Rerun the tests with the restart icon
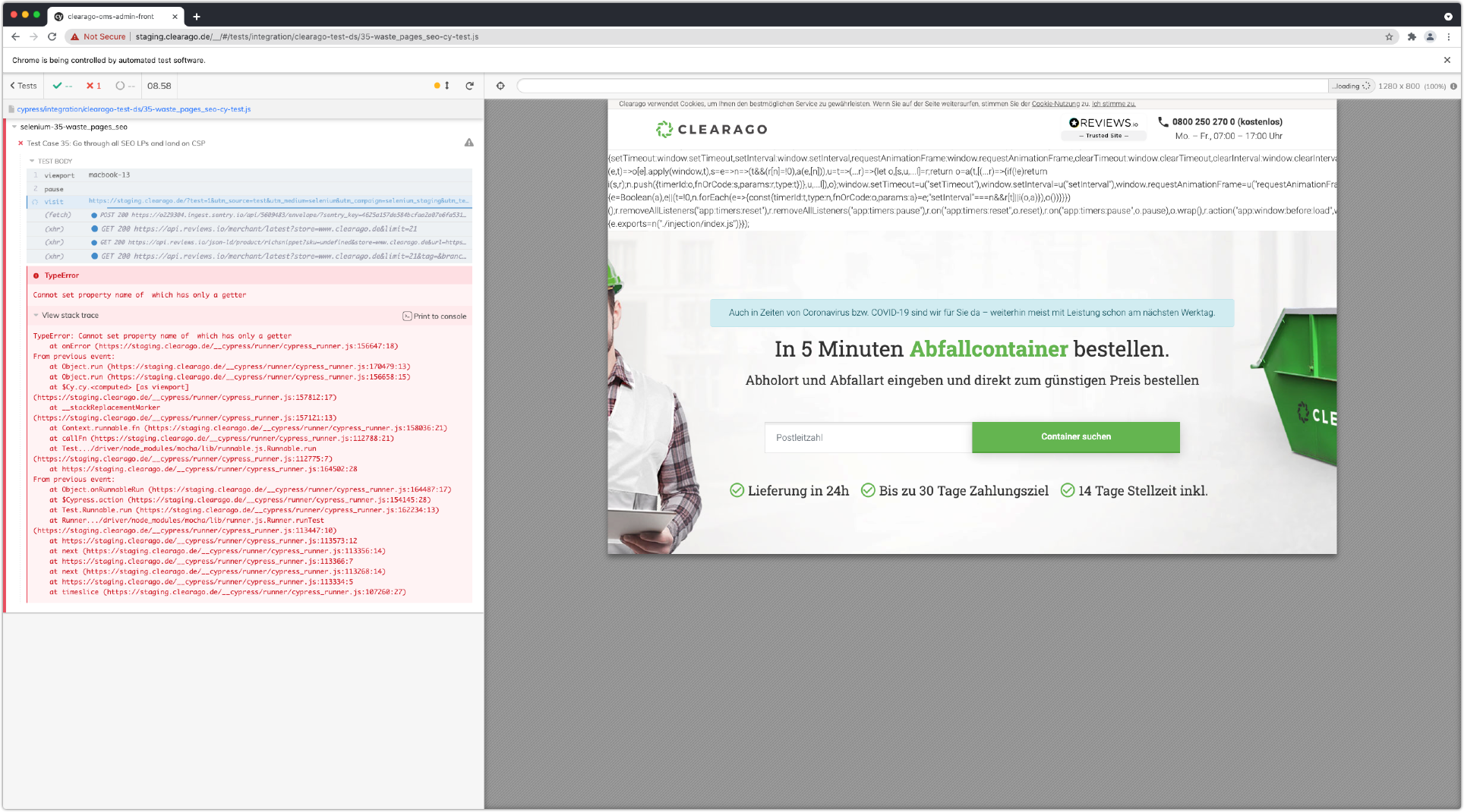Screen dimensions: 1464x812 (470, 86)
